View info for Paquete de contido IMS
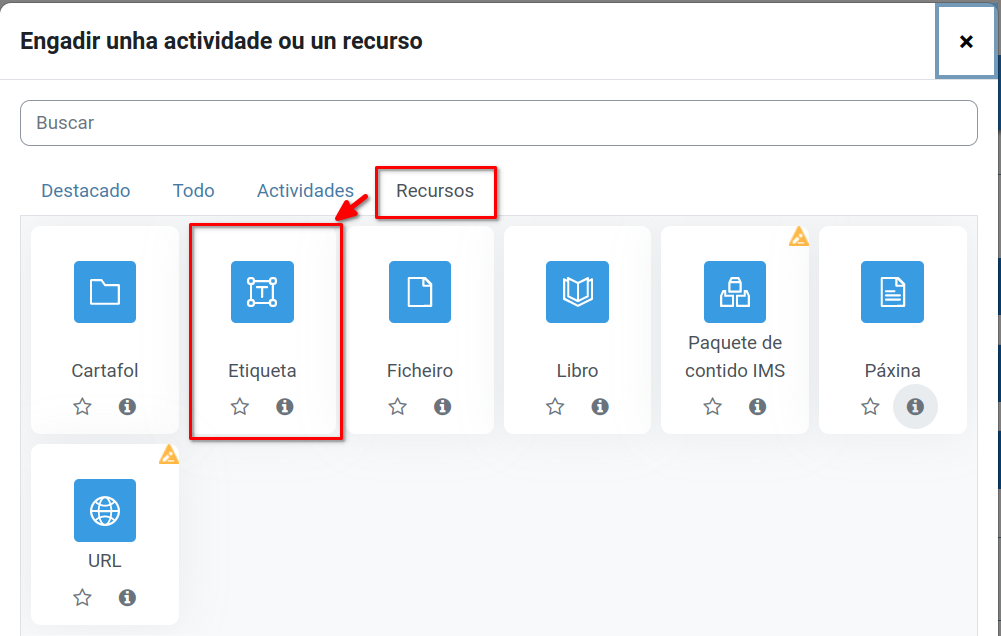1001x636 pixels. pyautogui.click(x=757, y=407)
